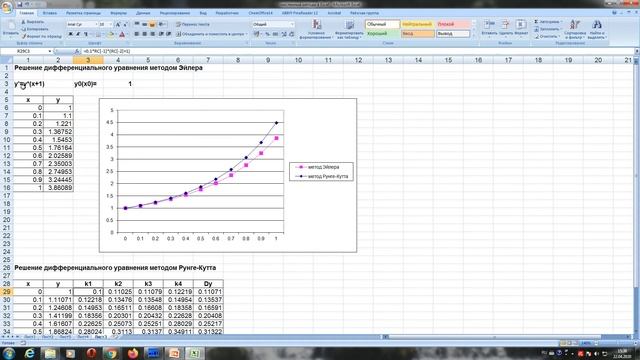The image size is (640, 360).
Task: Decrease decimal places
Action: click(291, 34)
